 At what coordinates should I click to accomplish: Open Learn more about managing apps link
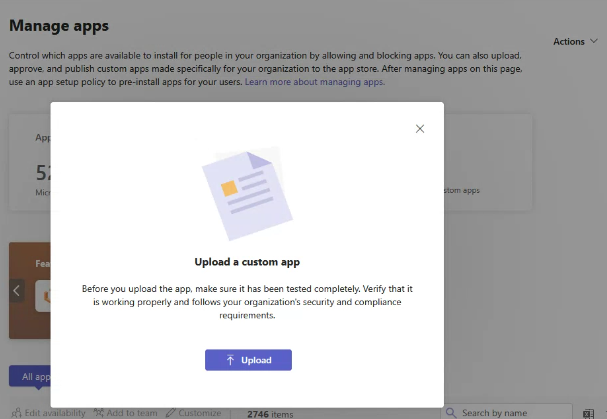coord(314,82)
